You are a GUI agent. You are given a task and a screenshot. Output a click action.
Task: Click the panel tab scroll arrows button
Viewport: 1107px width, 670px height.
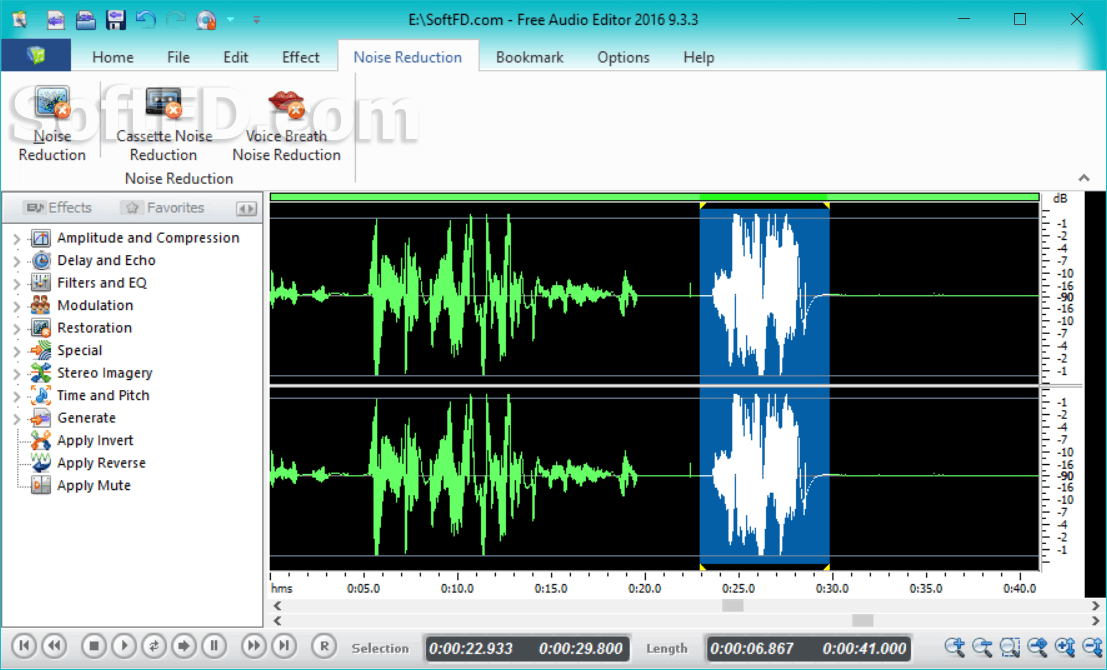point(246,208)
